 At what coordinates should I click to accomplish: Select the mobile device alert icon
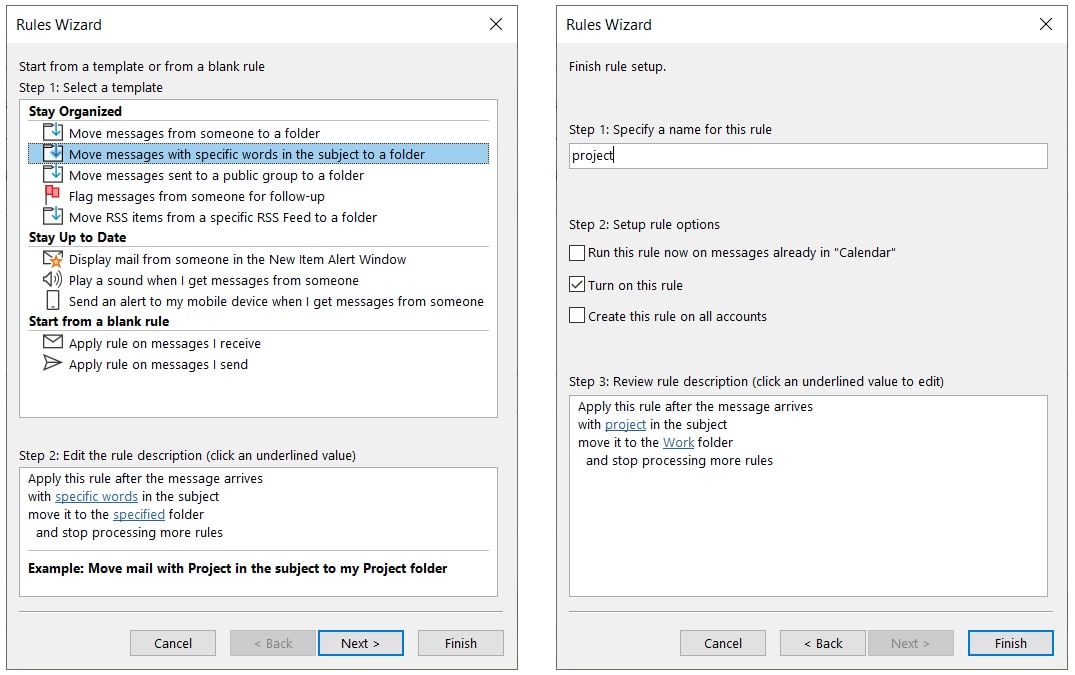[57, 300]
